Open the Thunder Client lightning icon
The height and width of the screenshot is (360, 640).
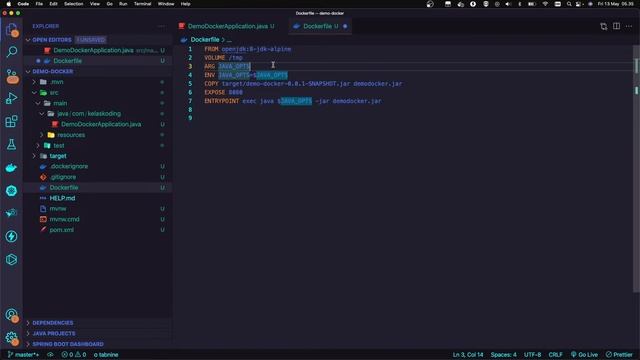coord(11,236)
